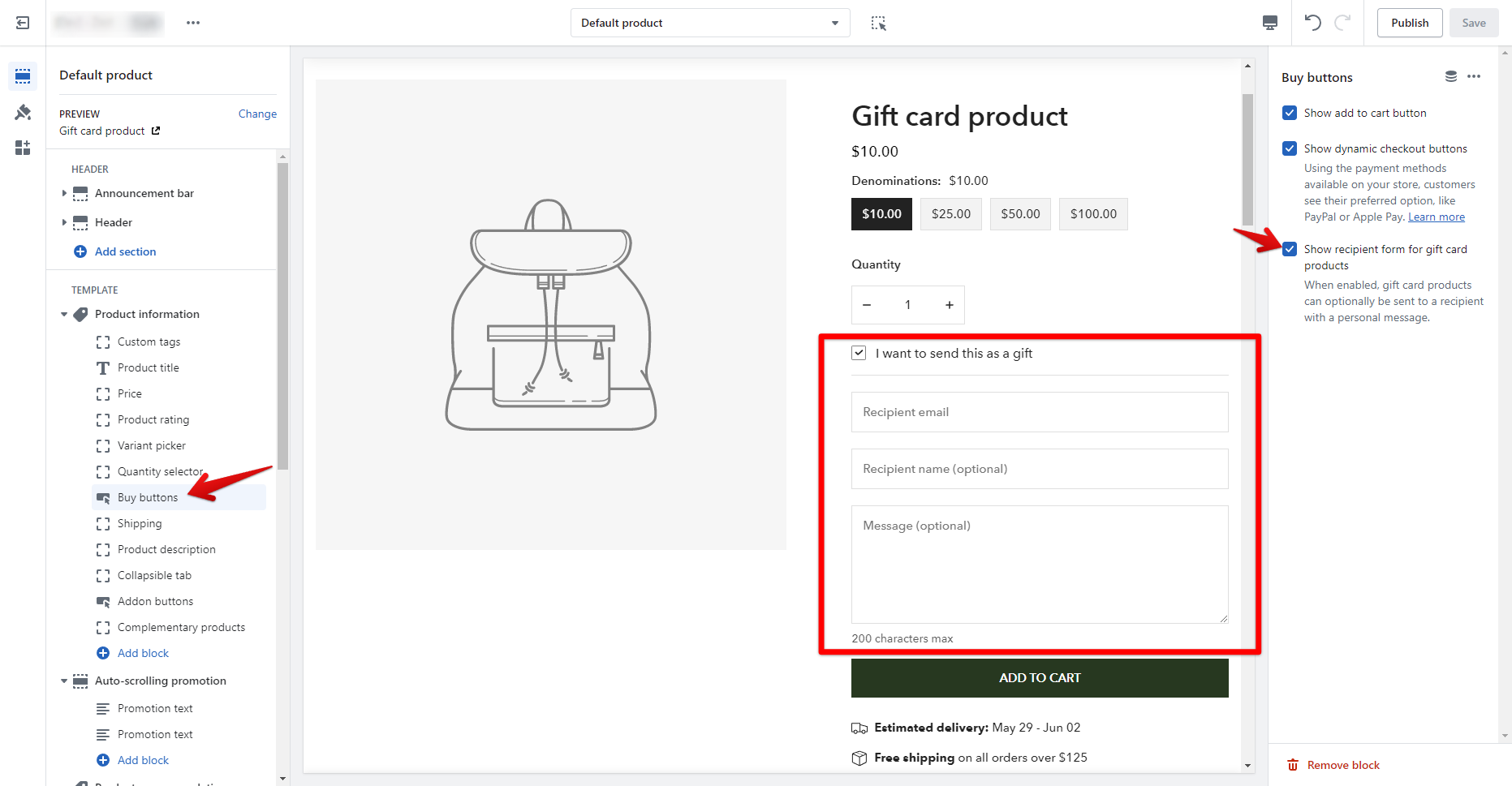
Task: Uncheck I want to send this as a gift
Action: point(859,353)
